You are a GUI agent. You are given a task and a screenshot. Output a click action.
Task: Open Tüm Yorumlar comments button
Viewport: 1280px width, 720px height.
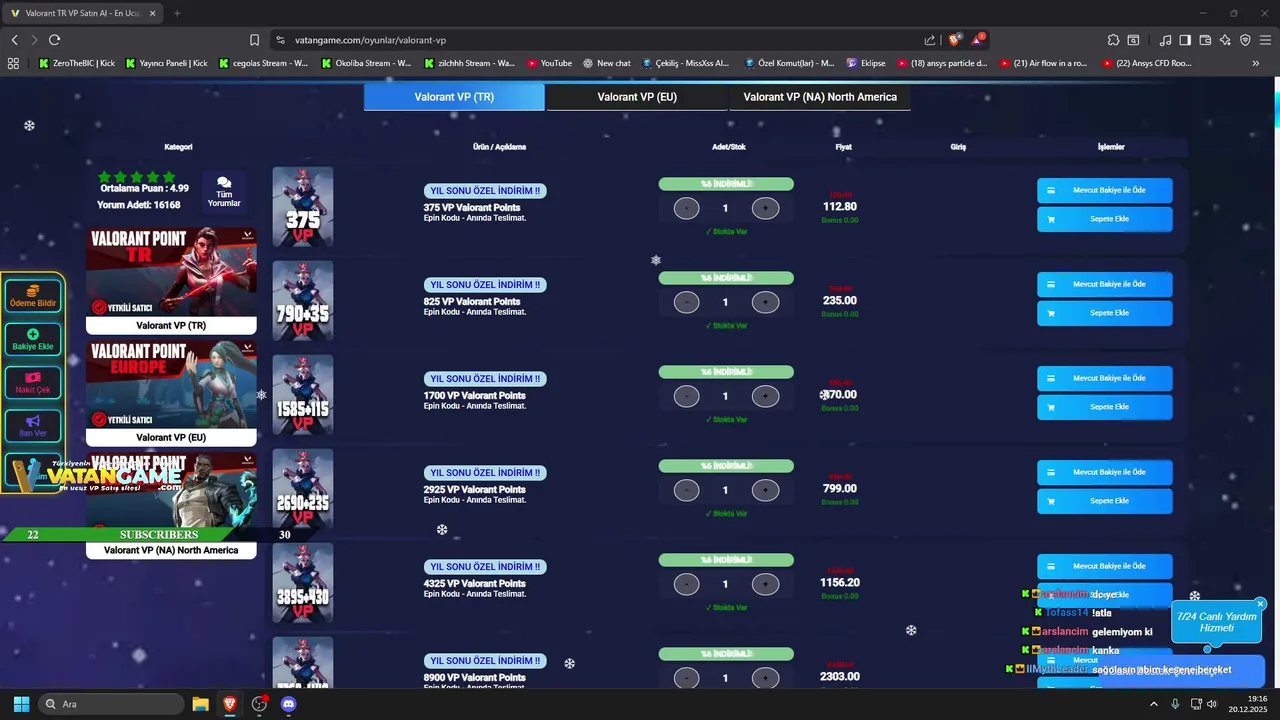224,191
